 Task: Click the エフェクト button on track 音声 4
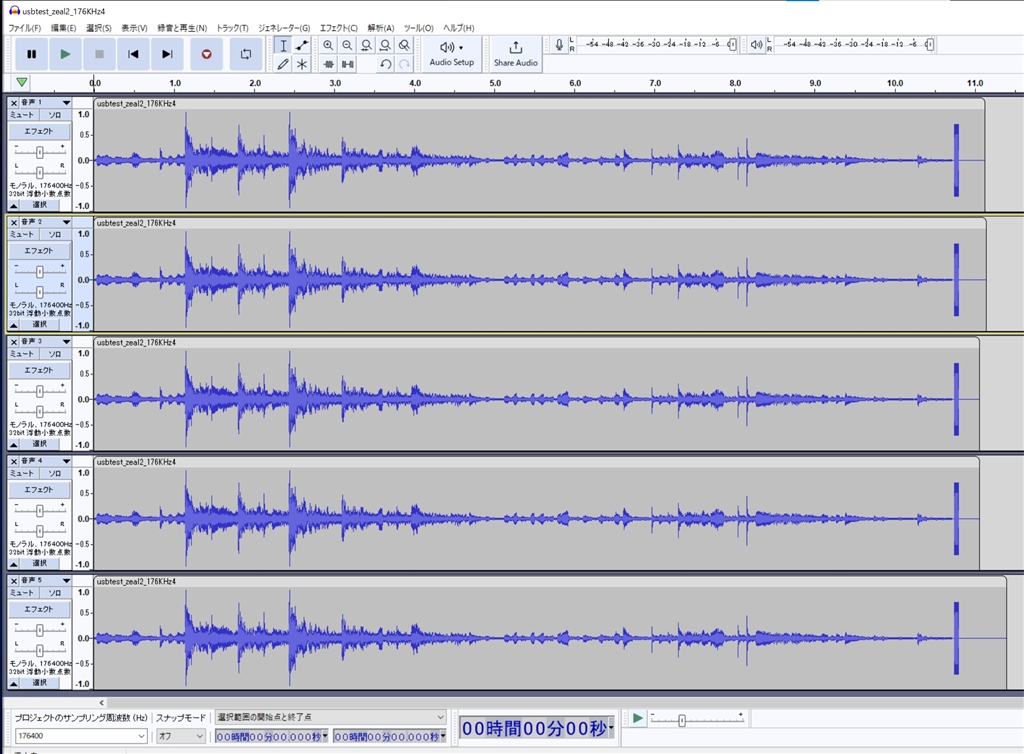[x=39, y=489]
